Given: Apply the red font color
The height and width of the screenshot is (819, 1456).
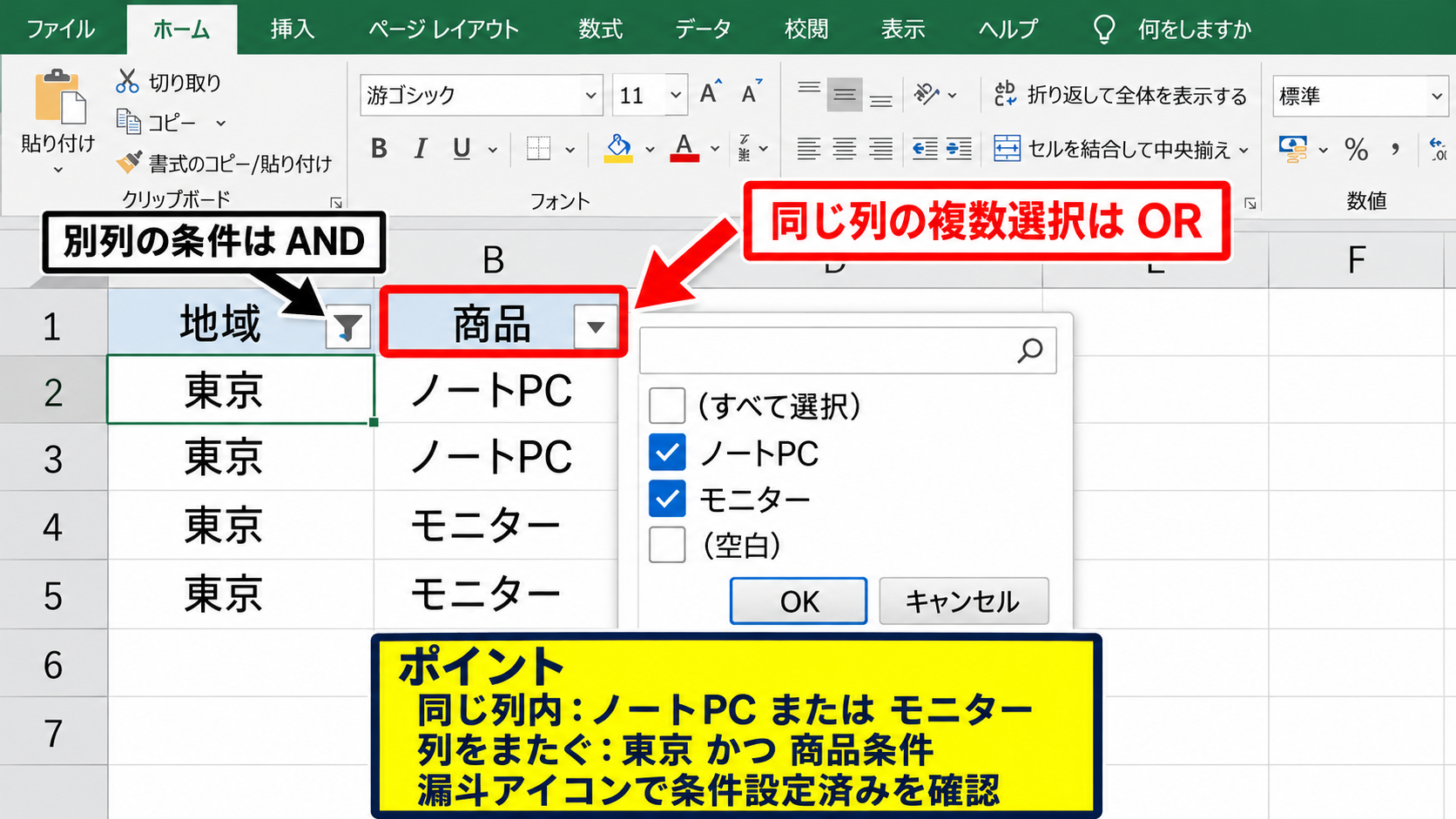Looking at the screenshot, I should [x=684, y=149].
